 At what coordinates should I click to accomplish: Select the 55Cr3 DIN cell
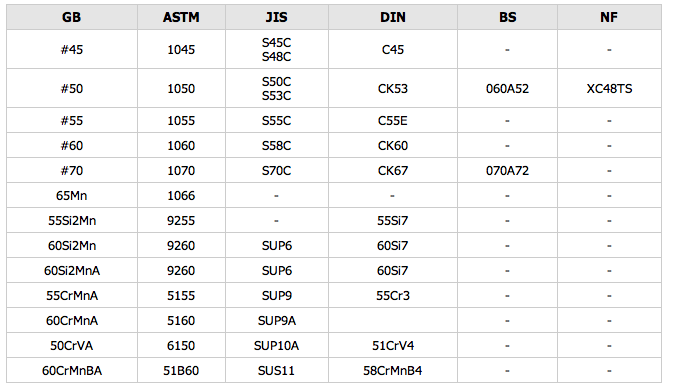point(393,295)
